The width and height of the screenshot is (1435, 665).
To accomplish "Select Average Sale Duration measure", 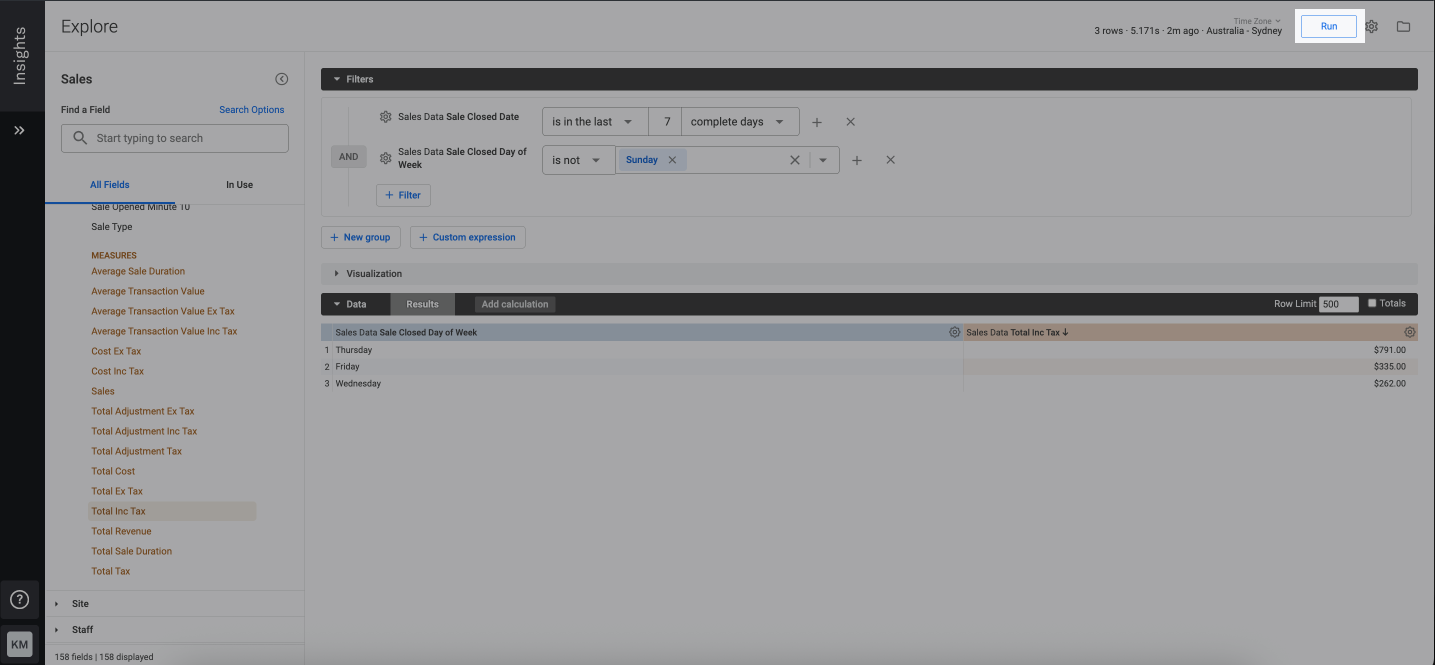I will pyautogui.click(x=138, y=271).
